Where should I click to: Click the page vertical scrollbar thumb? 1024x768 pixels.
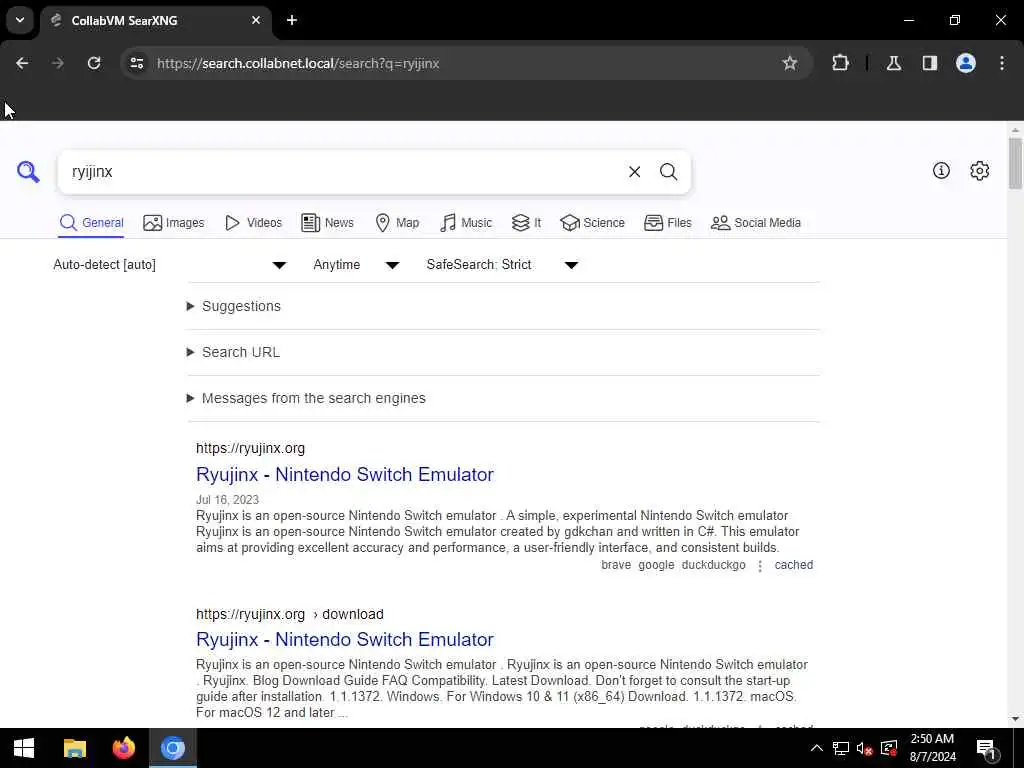pyautogui.click(x=1015, y=163)
